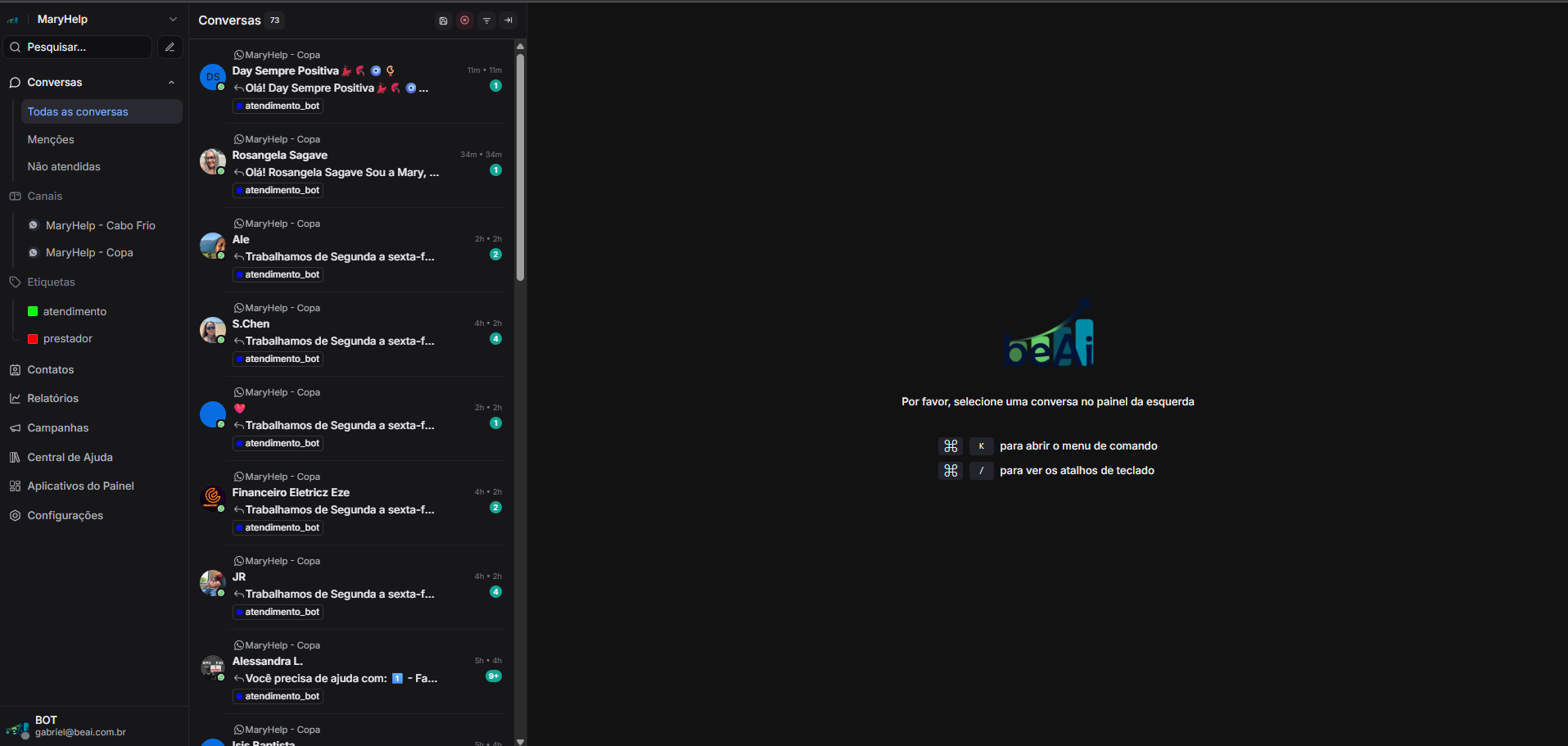The height and width of the screenshot is (746, 1568).
Task: Click the compose new message pencil icon
Action: pos(170,47)
